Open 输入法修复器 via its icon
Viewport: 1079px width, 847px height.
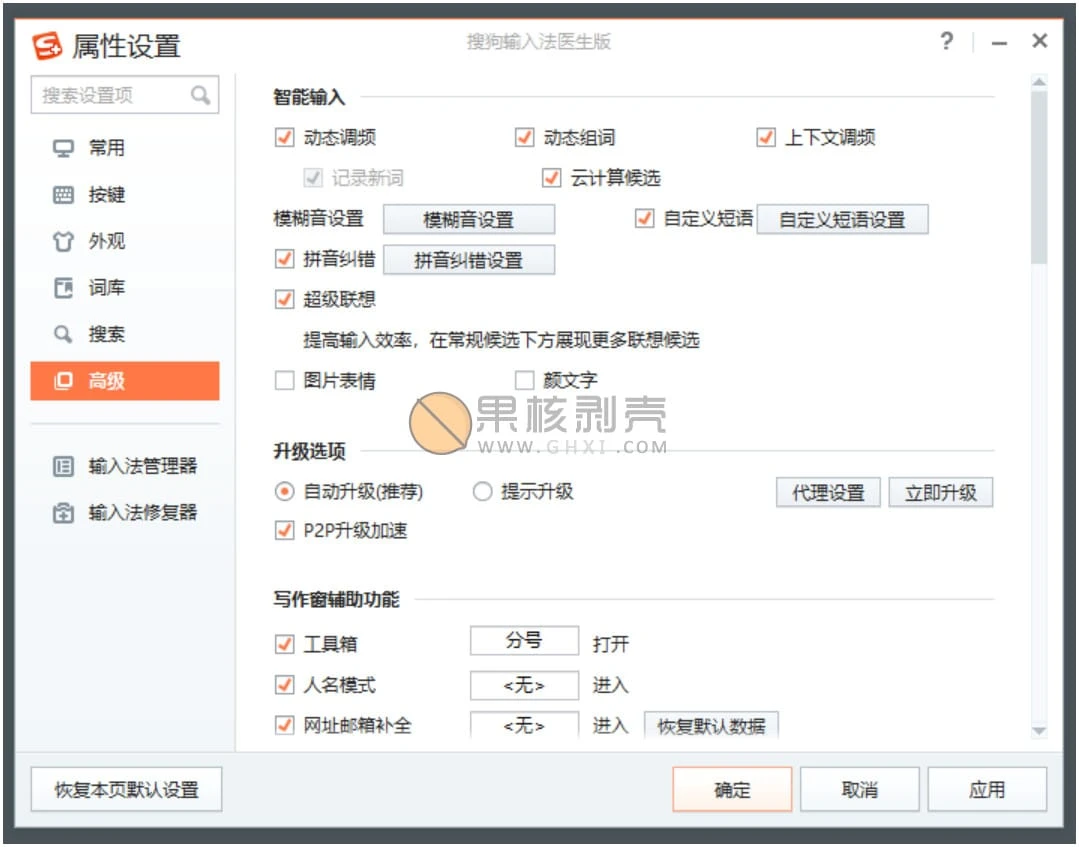click(x=63, y=514)
